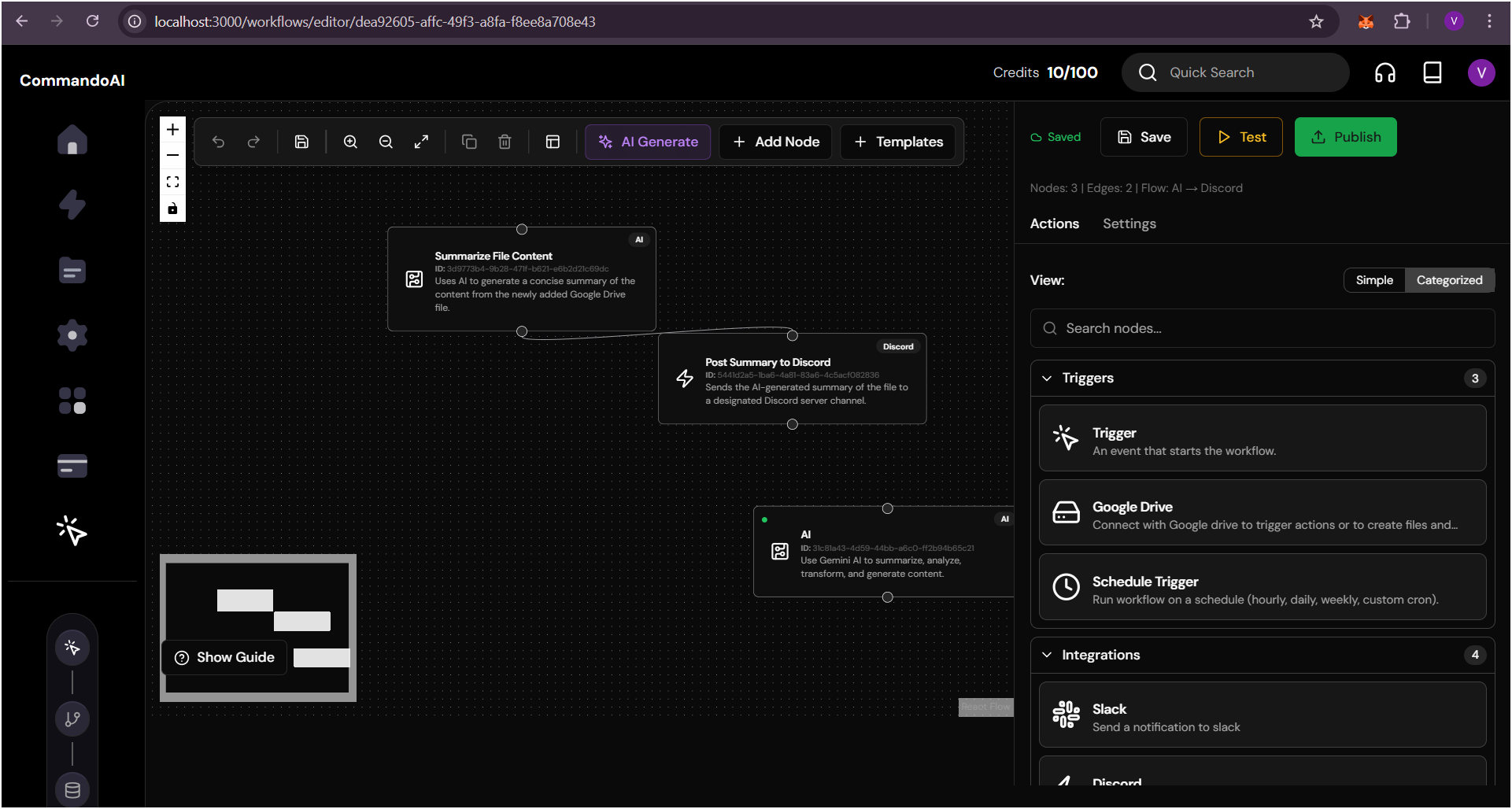The width and height of the screenshot is (1512, 809).
Task: Publish the workflow
Action: (x=1346, y=137)
